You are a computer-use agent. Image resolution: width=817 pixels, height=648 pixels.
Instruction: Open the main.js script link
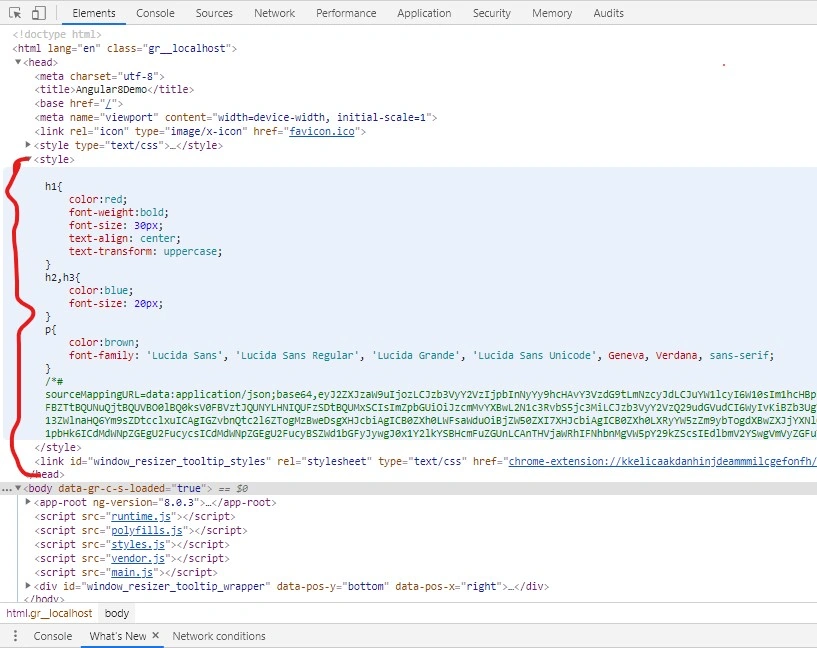pyautogui.click(x=132, y=572)
